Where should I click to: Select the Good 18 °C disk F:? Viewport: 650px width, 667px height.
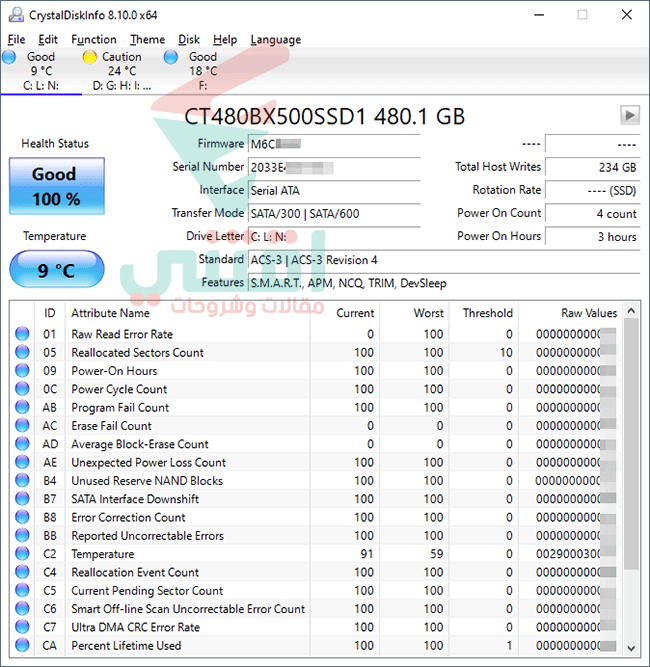click(202, 71)
